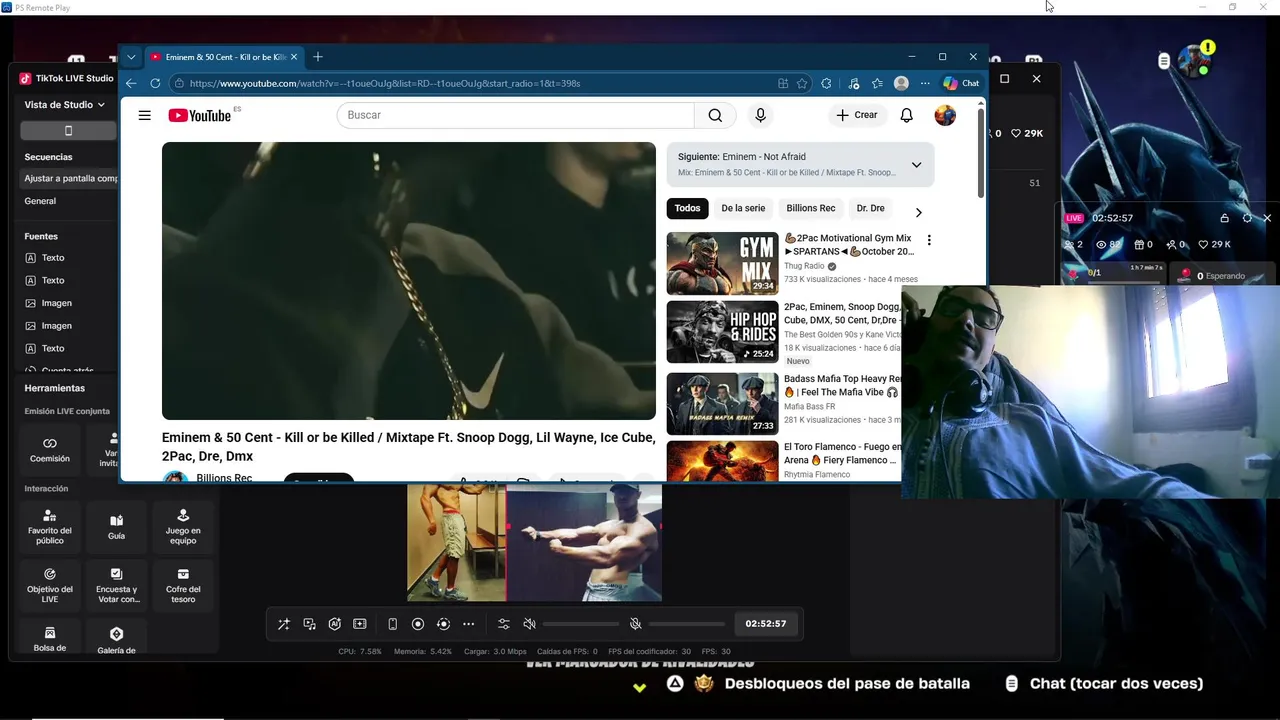This screenshot has width=1280, height=720.
Task: Adjust the speaker volume slider
Action: 581,624
